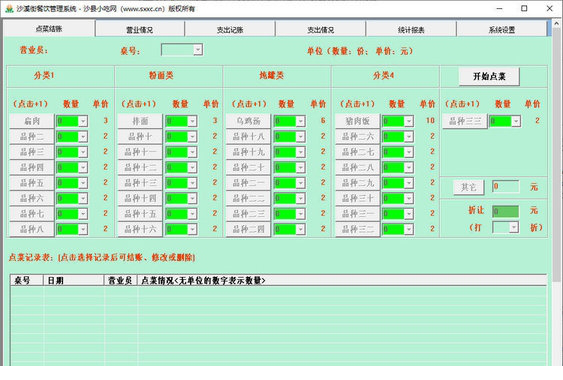The width and height of the screenshot is (563, 380).
Task: Click the right-side vertical scrollbar
Action: 557,194
